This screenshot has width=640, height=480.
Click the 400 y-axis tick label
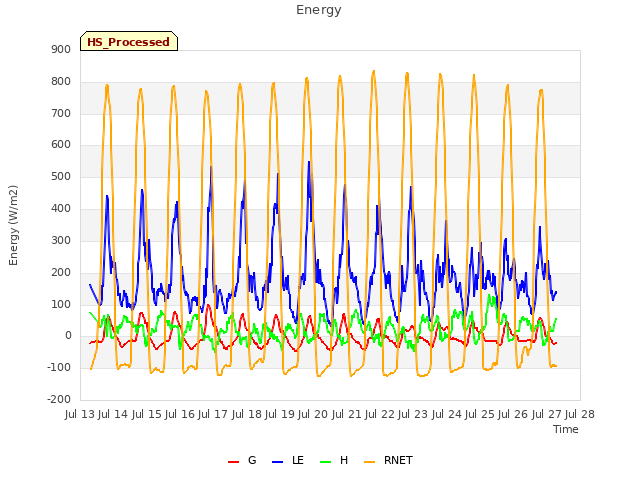pos(61,209)
